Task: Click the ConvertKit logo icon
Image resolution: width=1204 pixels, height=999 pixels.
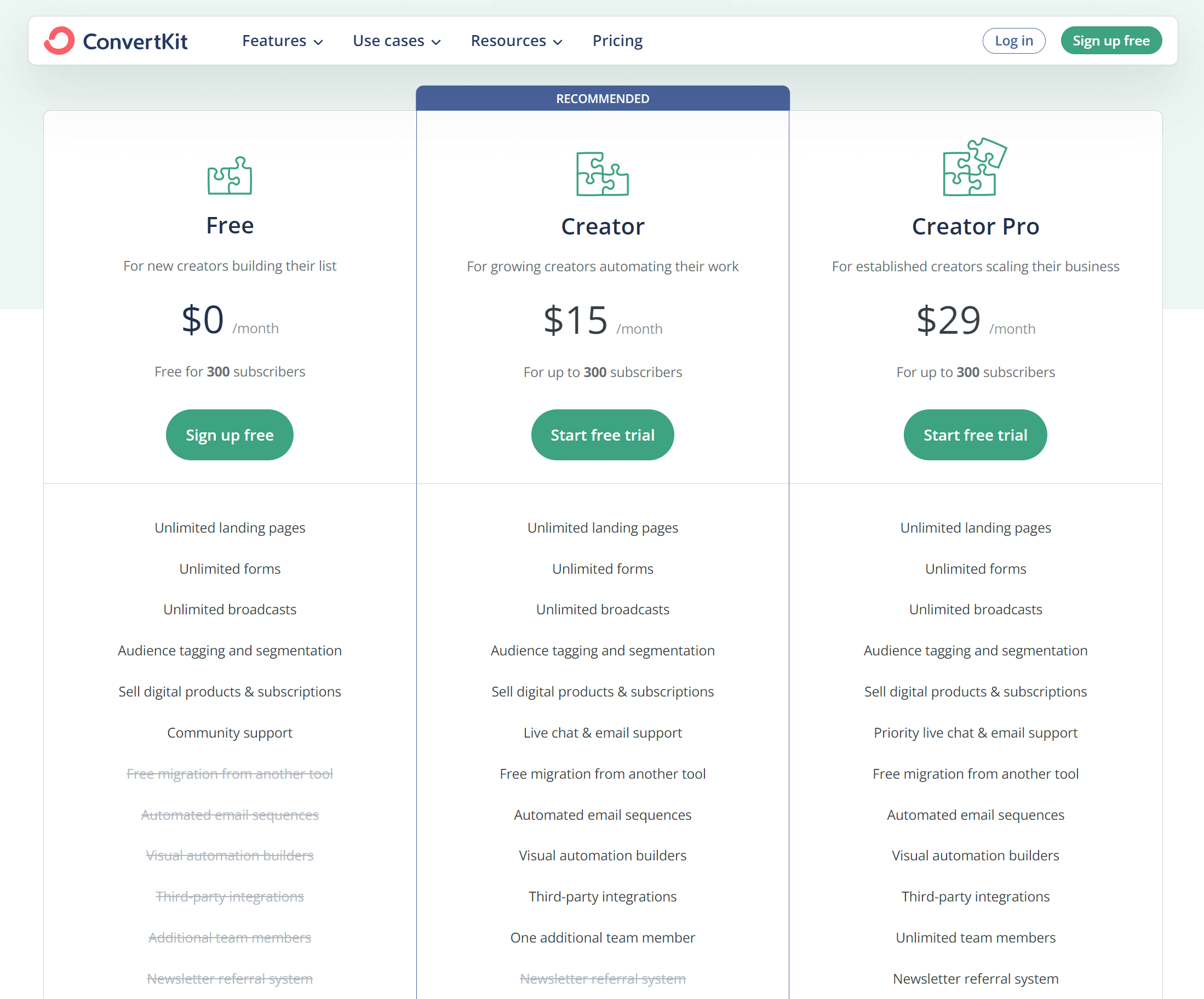Action: pyautogui.click(x=59, y=41)
